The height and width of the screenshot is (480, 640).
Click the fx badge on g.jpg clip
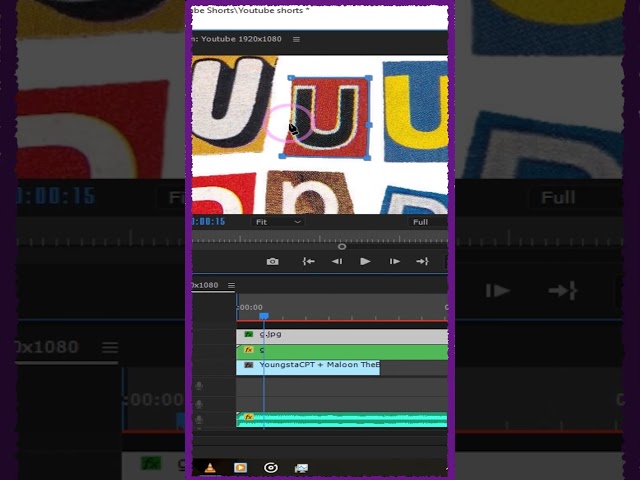point(249,334)
